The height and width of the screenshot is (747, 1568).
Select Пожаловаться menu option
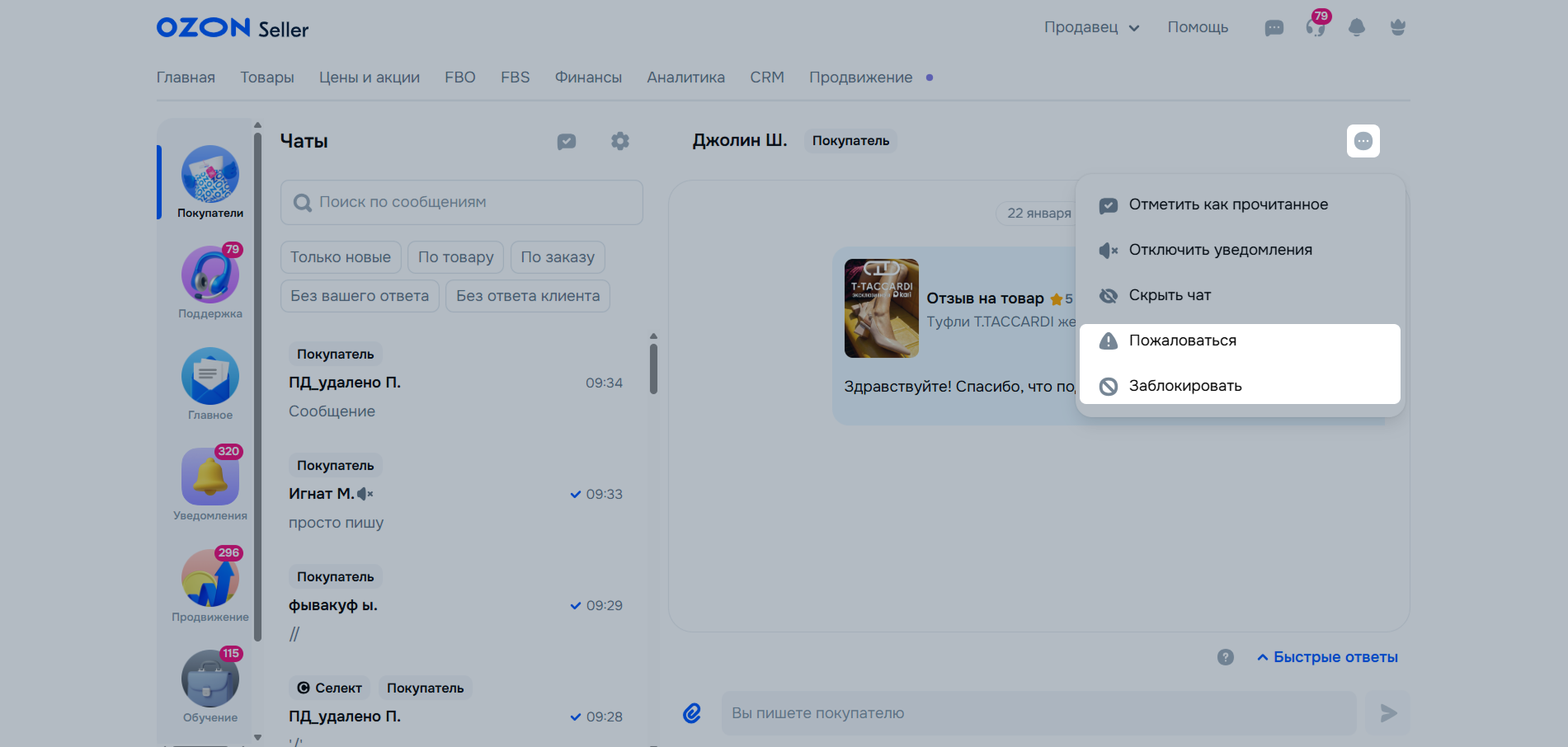pyautogui.click(x=1182, y=341)
